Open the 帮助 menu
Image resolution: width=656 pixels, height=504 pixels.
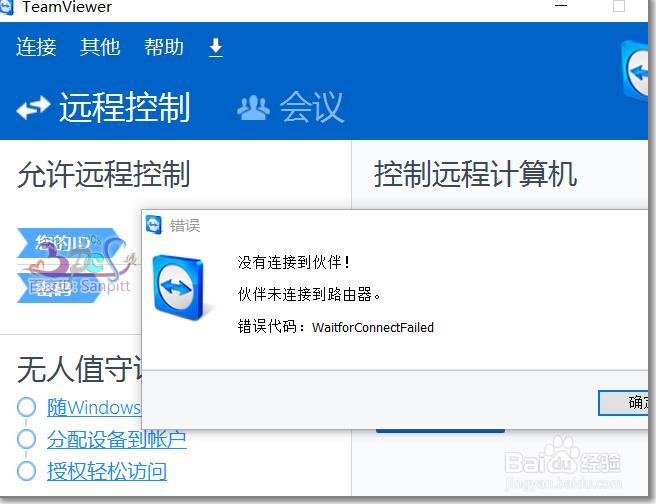point(164,47)
